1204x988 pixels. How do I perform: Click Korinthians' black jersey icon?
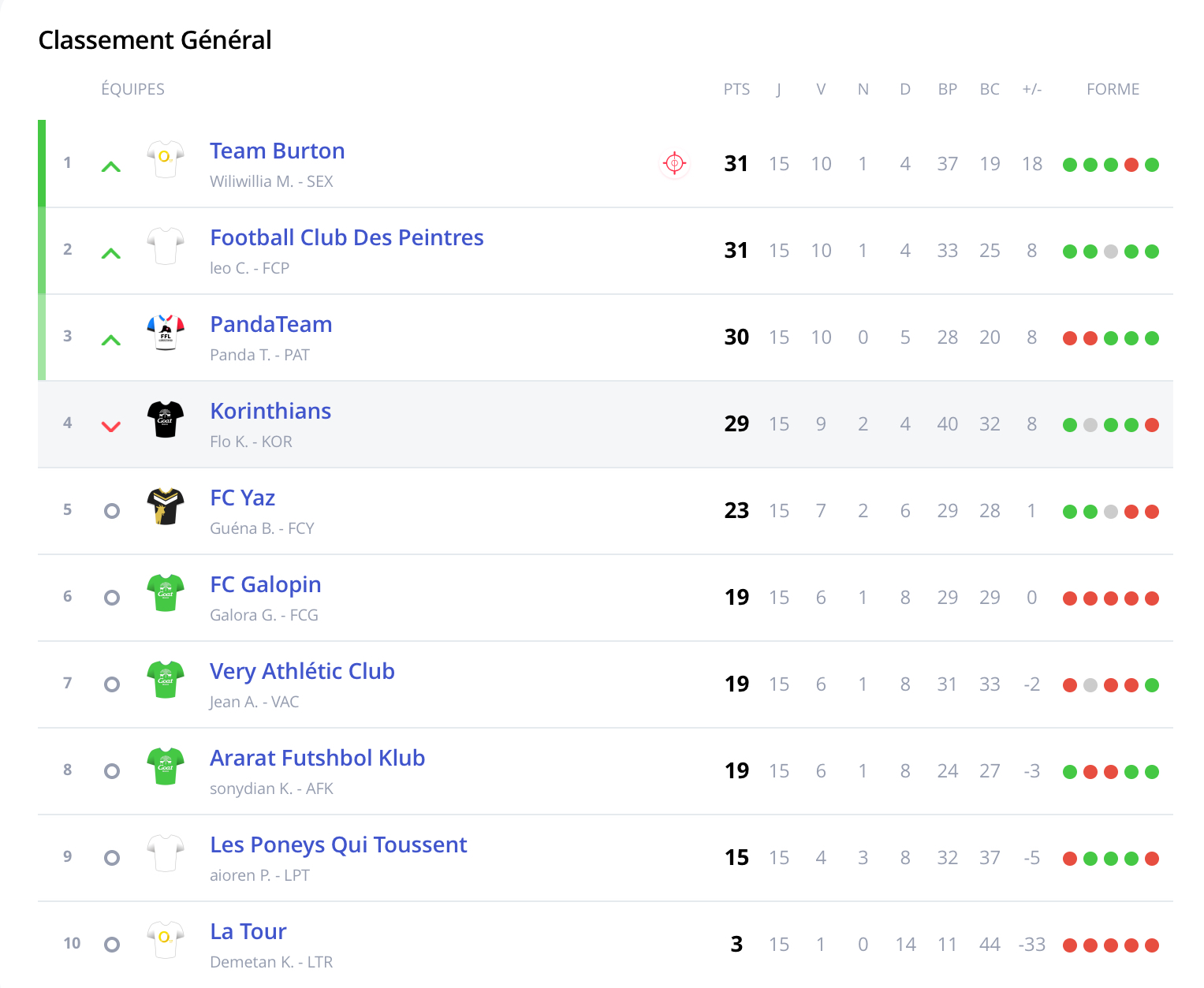click(166, 419)
